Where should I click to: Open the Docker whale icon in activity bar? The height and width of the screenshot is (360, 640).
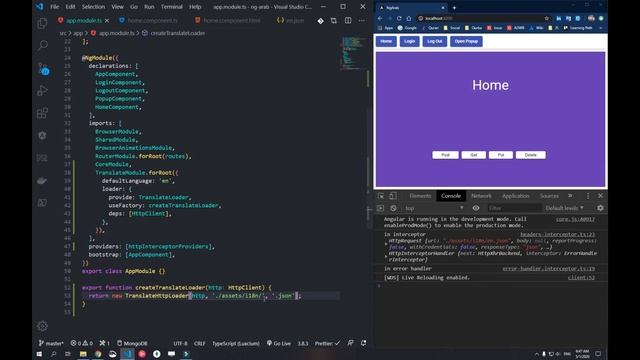tap(42, 180)
